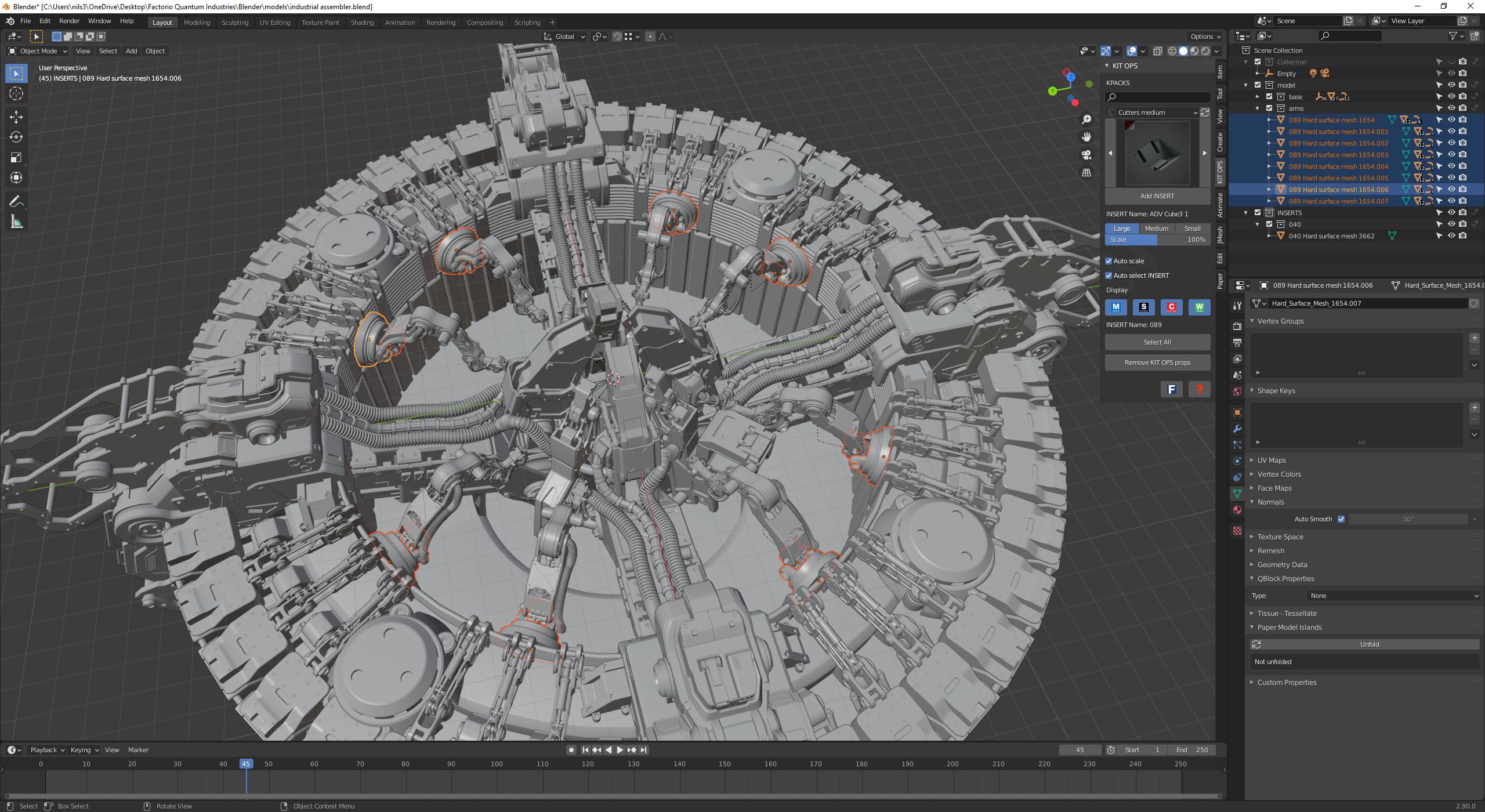The image size is (1485, 812).
Task: Open the viewport Add menu
Action: 132,51
